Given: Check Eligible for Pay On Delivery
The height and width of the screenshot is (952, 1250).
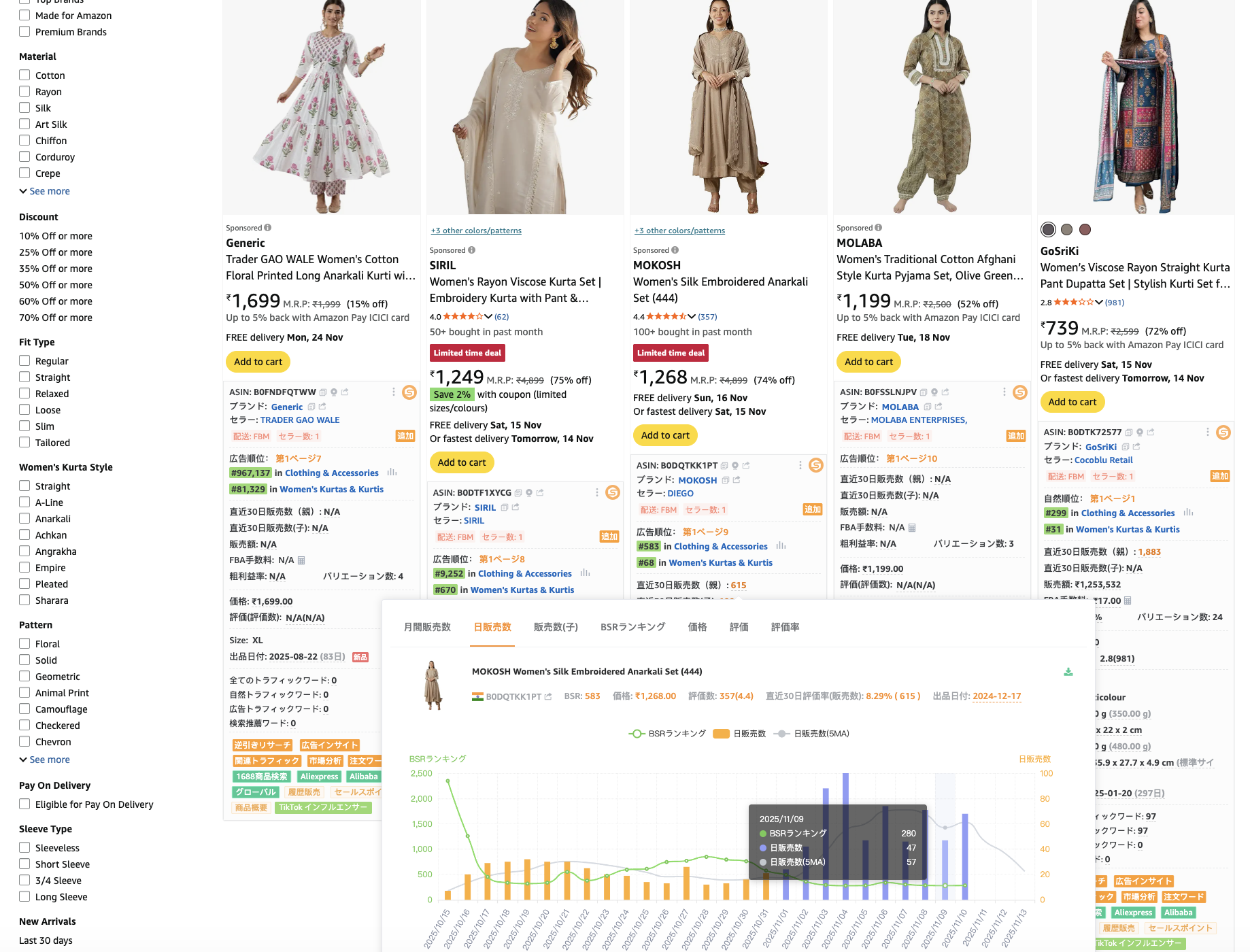Looking at the screenshot, I should pos(25,804).
